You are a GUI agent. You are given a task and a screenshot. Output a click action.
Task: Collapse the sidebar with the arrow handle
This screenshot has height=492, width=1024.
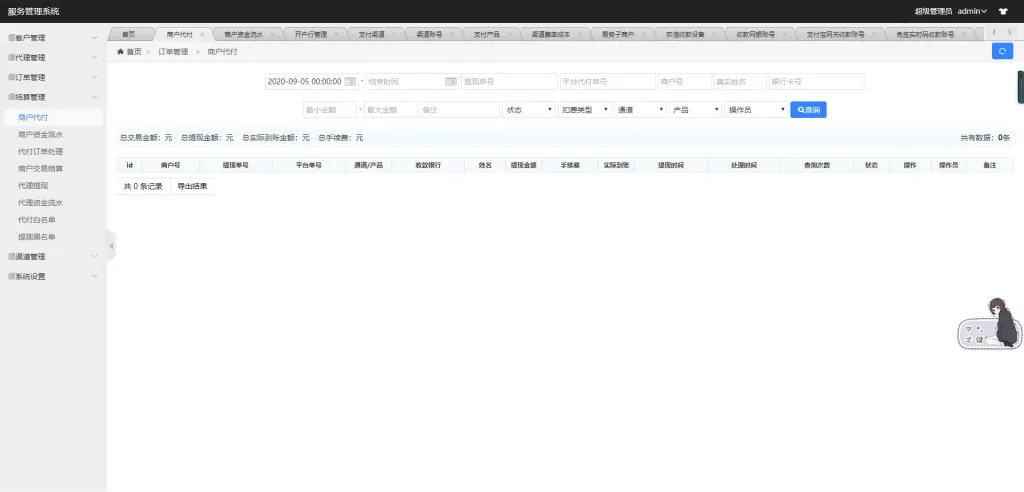coord(111,246)
